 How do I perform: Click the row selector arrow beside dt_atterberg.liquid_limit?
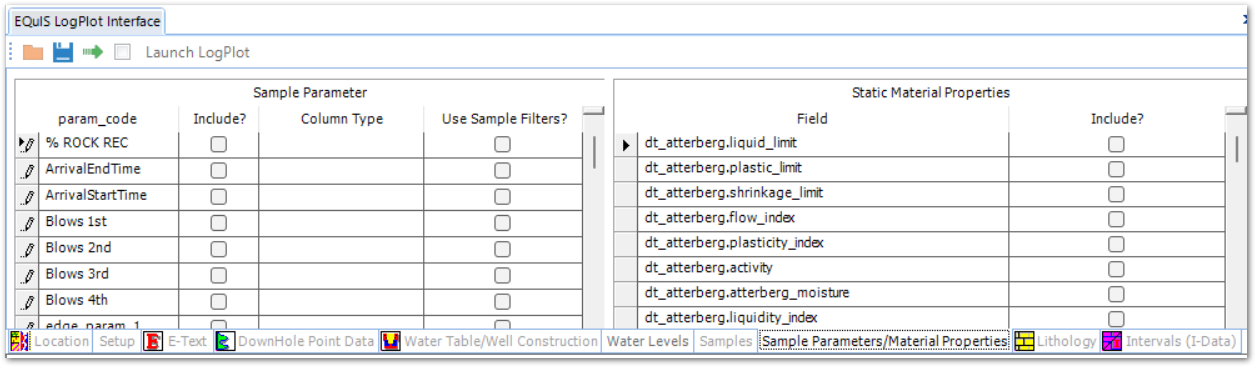pos(626,144)
